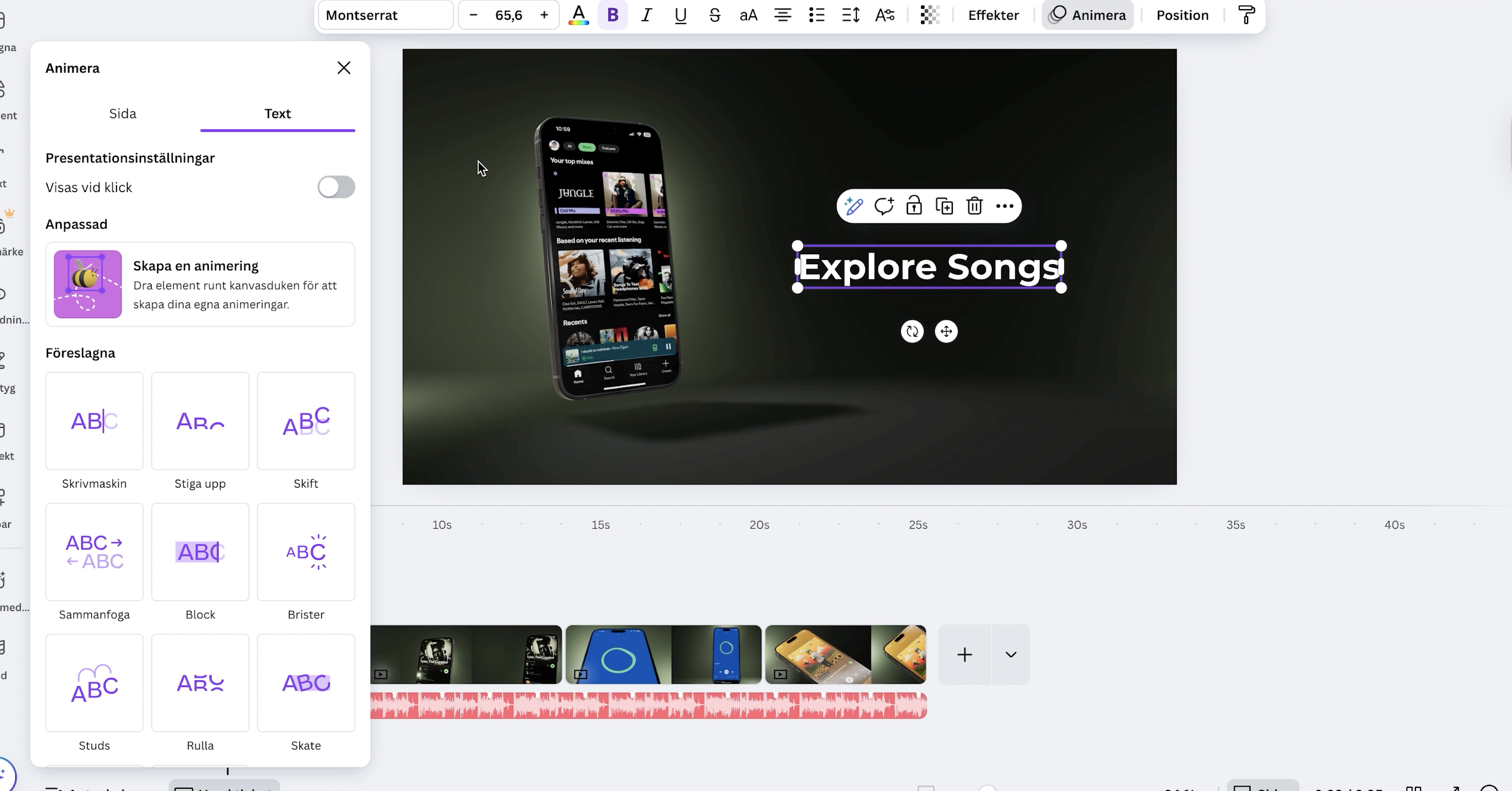The image size is (1512, 791).
Task: Click the transparency checkerboard icon
Action: 929,15
